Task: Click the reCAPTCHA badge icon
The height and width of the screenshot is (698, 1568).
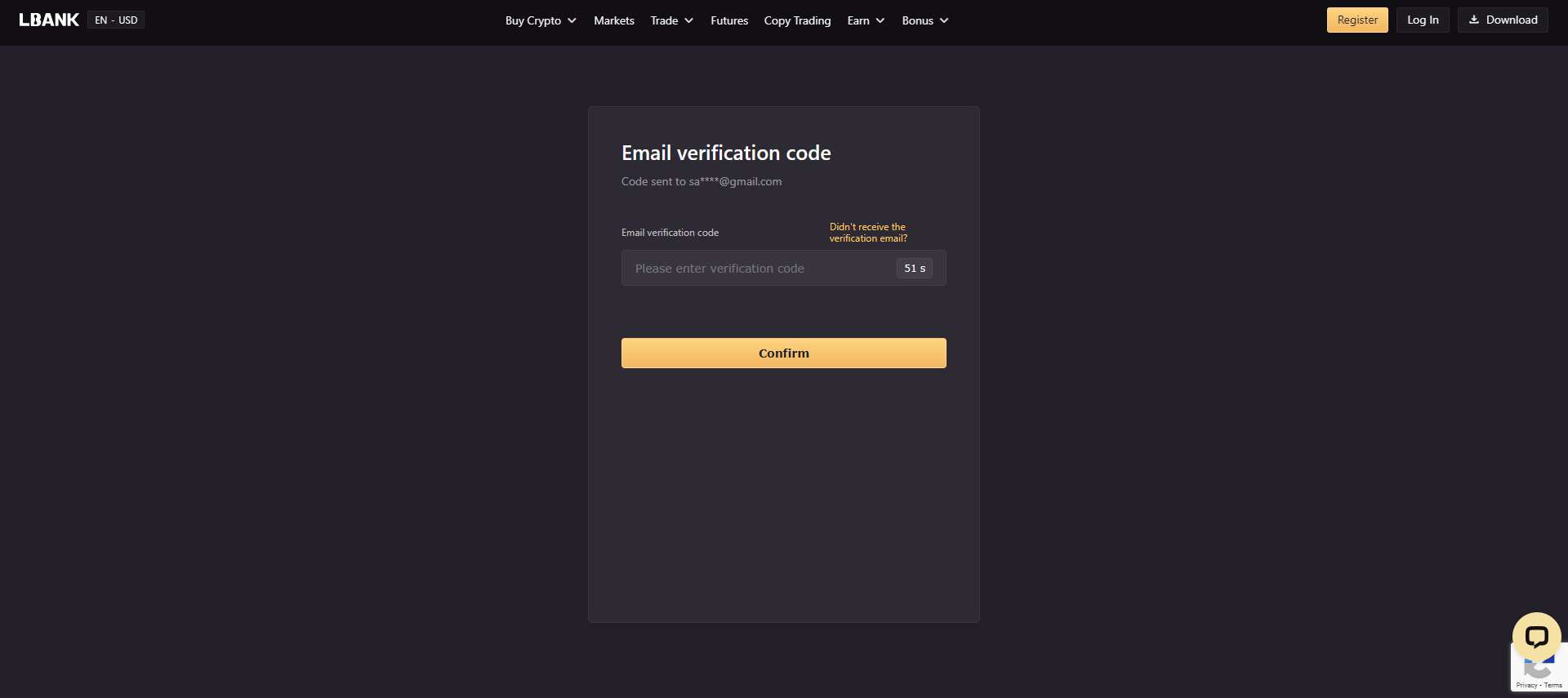Action: click(x=1540, y=669)
